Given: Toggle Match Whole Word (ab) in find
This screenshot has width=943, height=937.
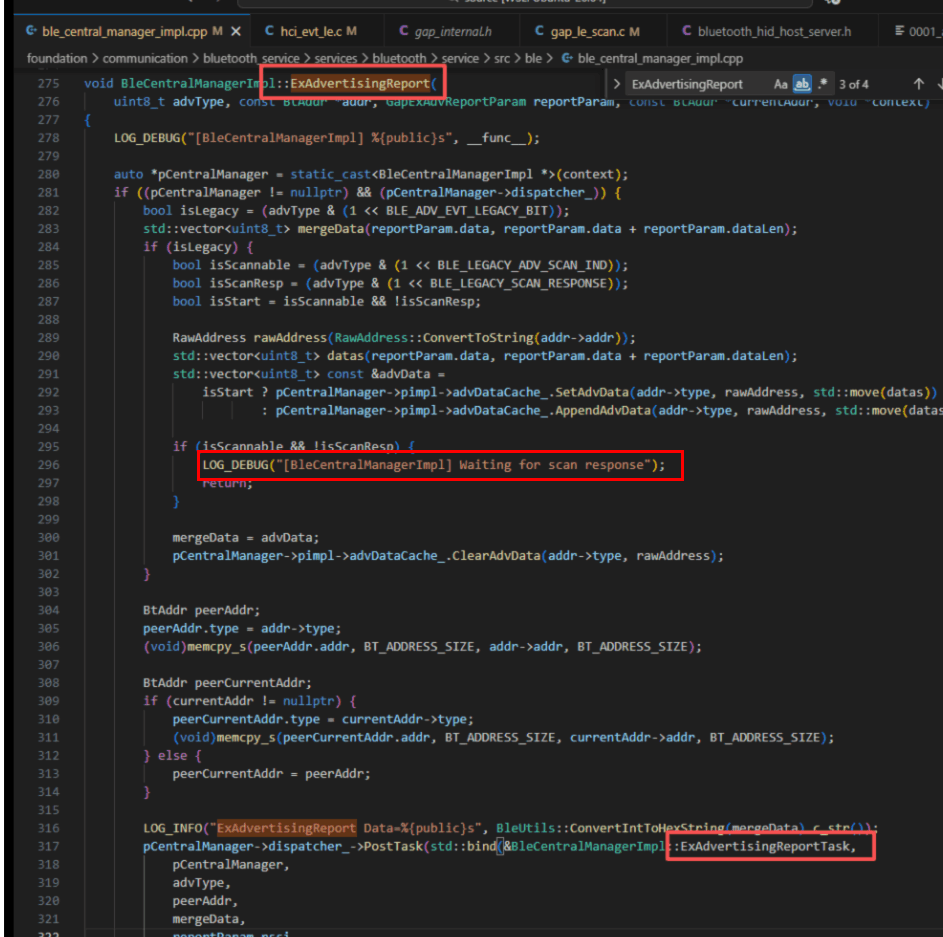Looking at the screenshot, I should [x=802, y=84].
